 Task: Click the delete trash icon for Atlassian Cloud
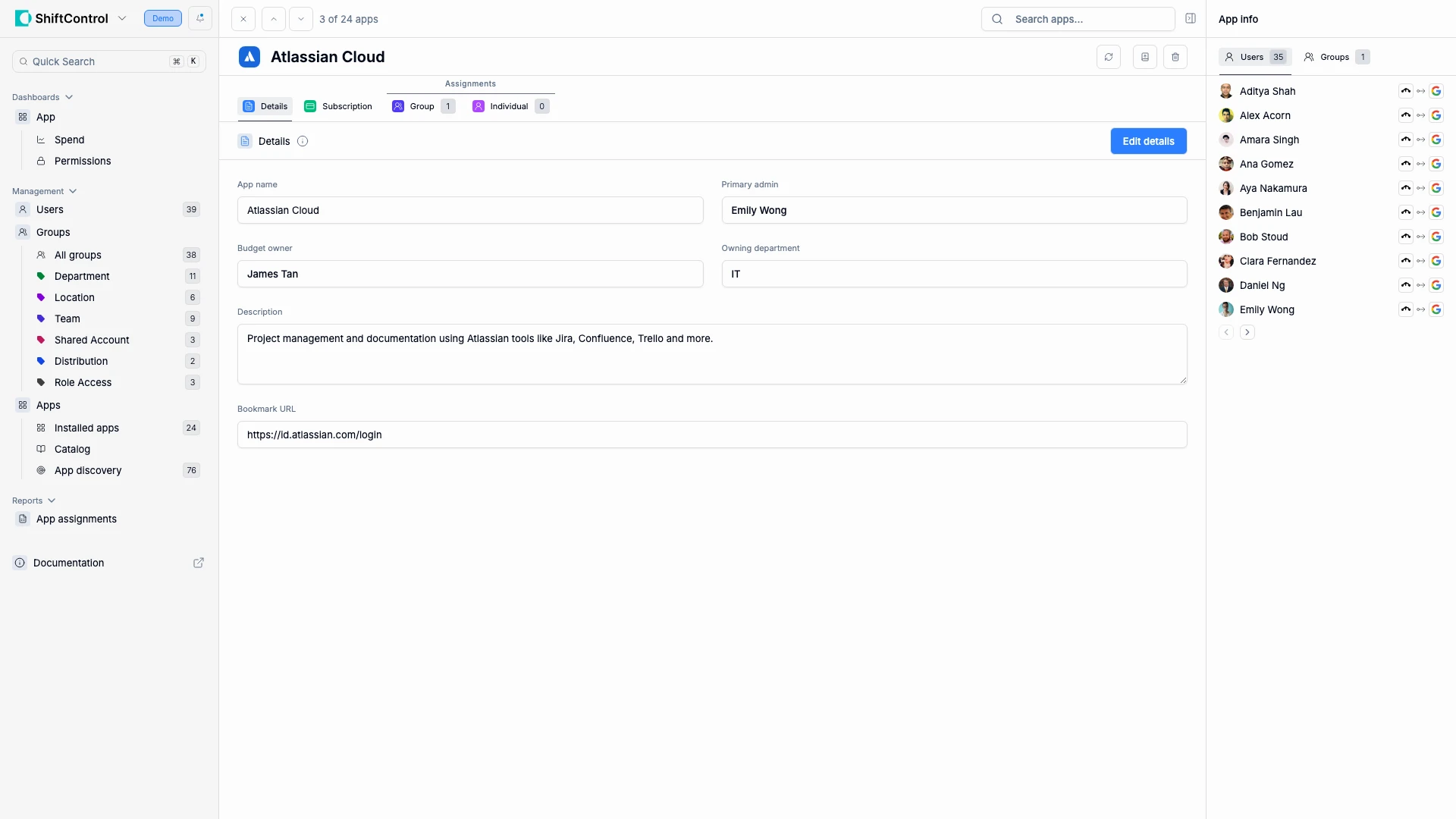click(x=1175, y=57)
